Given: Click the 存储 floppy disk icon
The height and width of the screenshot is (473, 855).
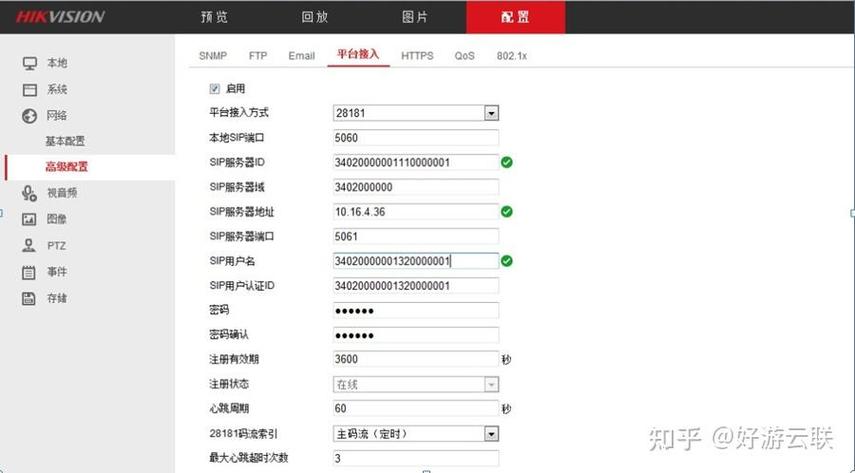Looking at the screenshot, I should (x=29, y=298).
